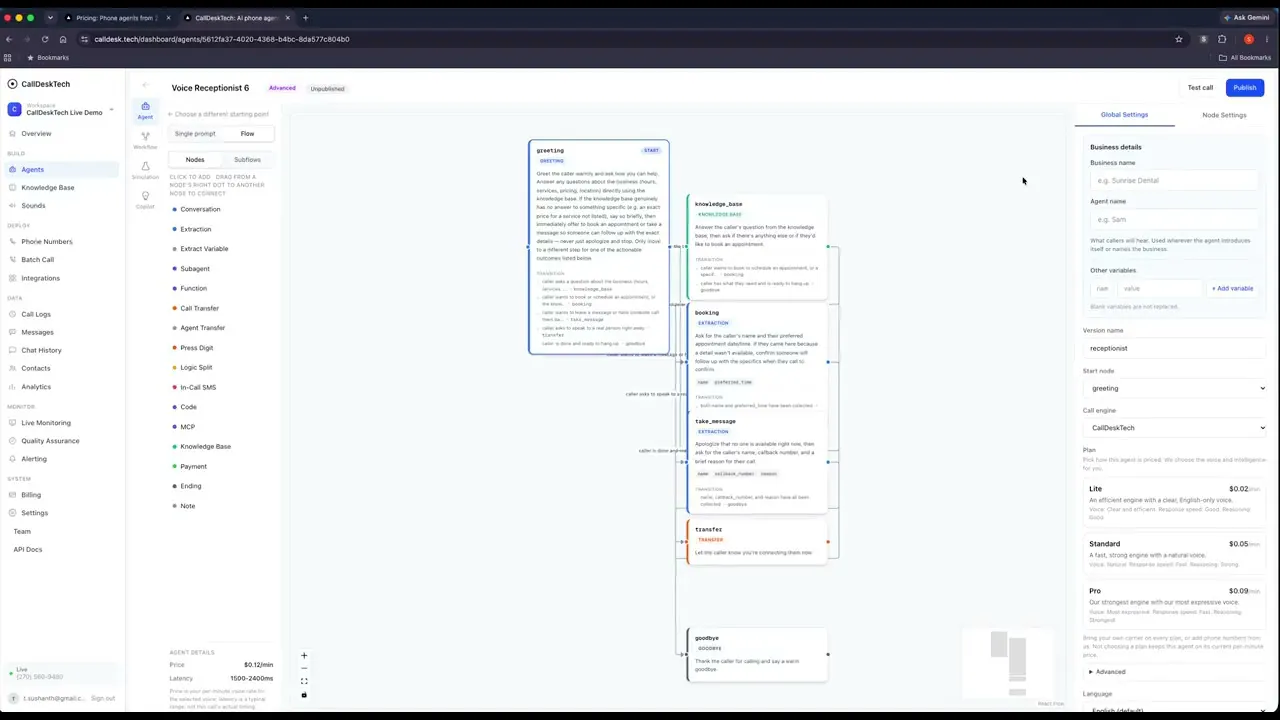This screenshot has height=720, width=1280.
Task: Switch to Single prompt mode
Action: (x=195, y=133)
